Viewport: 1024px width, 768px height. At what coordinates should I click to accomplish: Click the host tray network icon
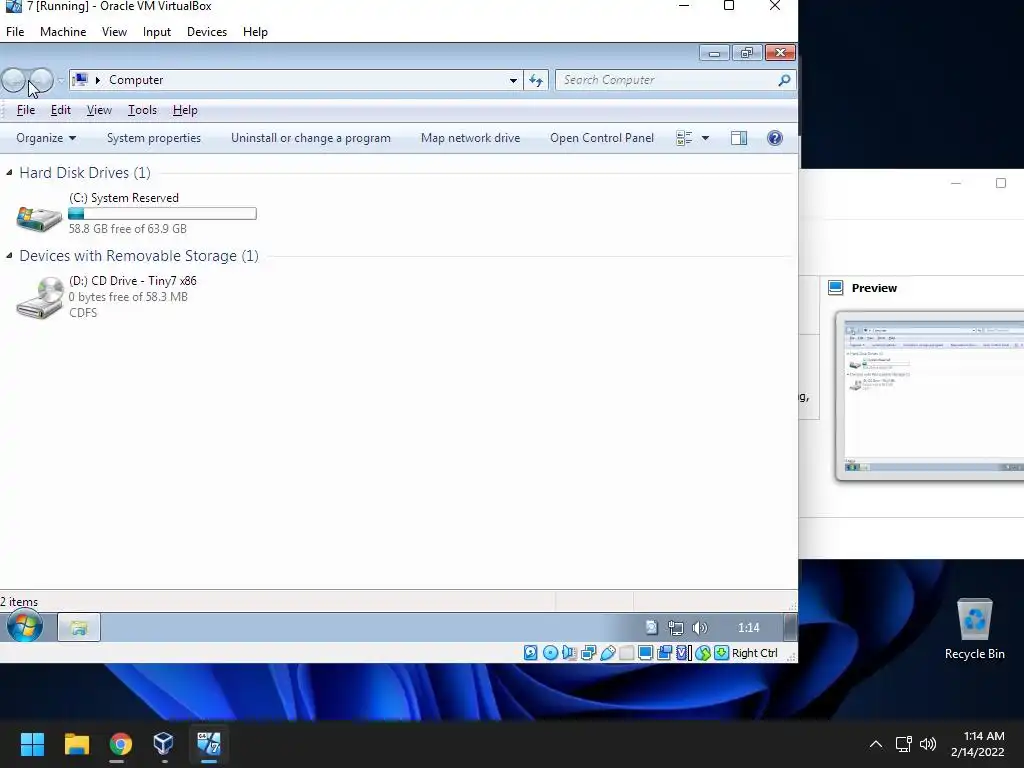pos(904,744)
